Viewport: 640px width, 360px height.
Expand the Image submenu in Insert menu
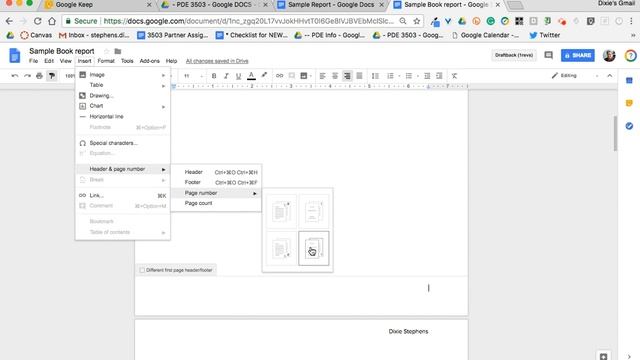[x=123, y=75]
